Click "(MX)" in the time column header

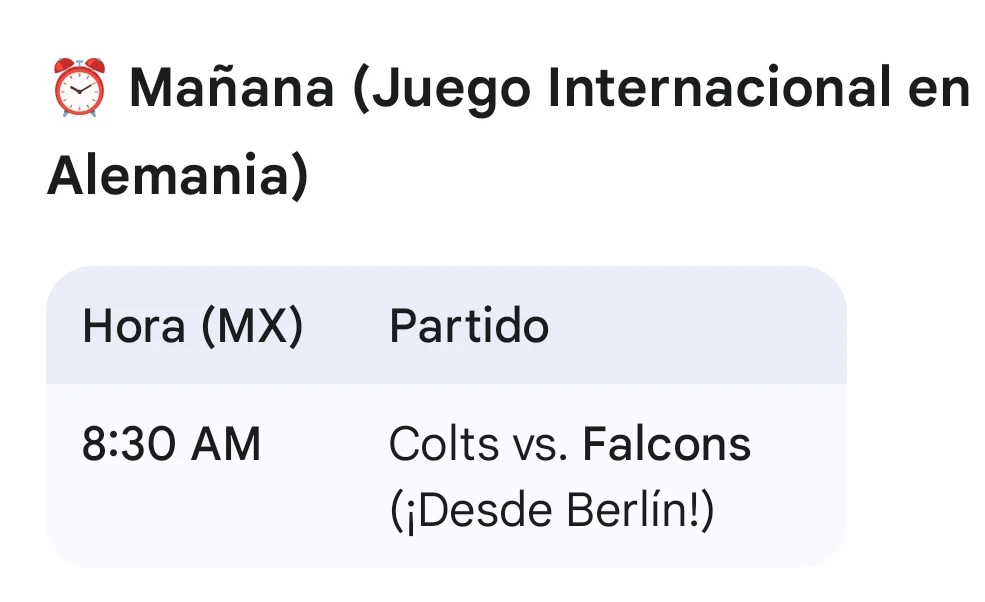click(x=252, y=327)
